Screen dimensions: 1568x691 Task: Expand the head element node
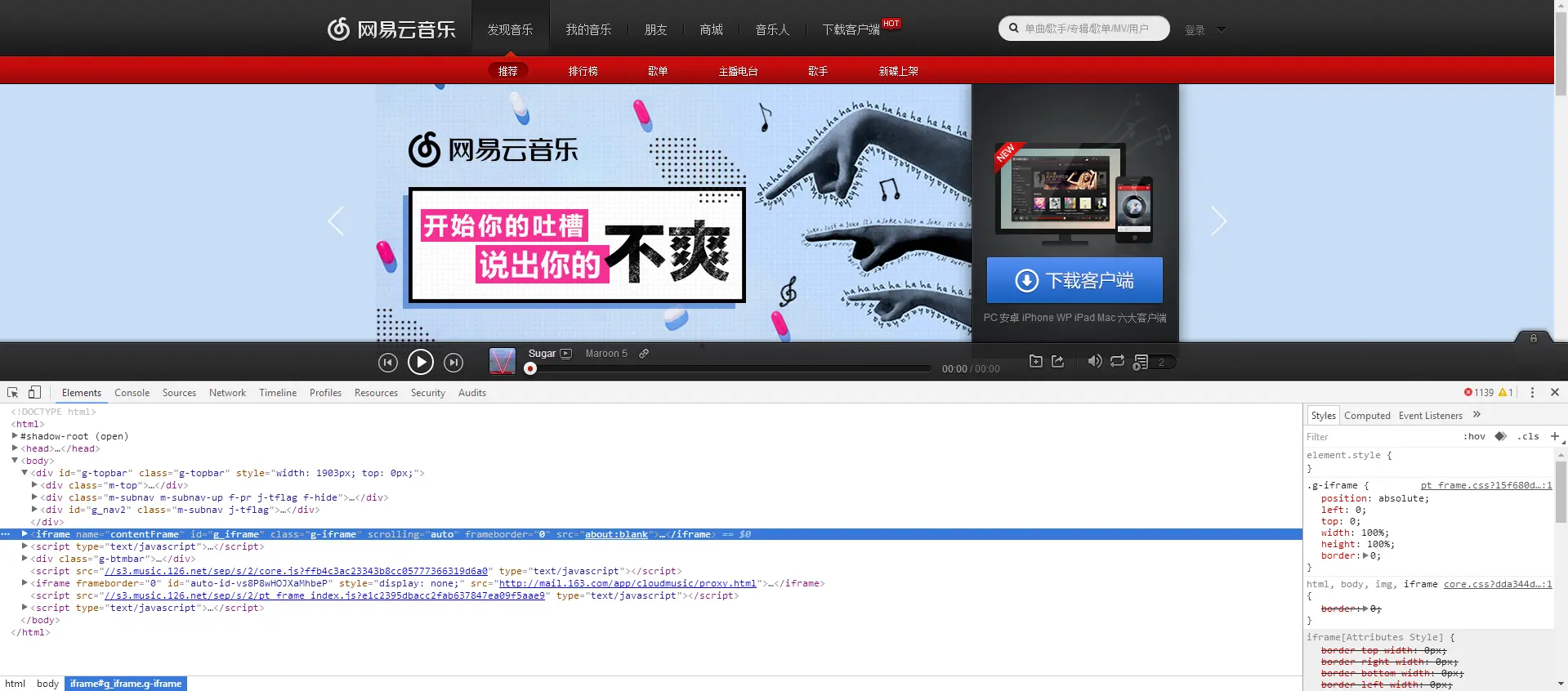pyautogui.click(x=15, y=448)
